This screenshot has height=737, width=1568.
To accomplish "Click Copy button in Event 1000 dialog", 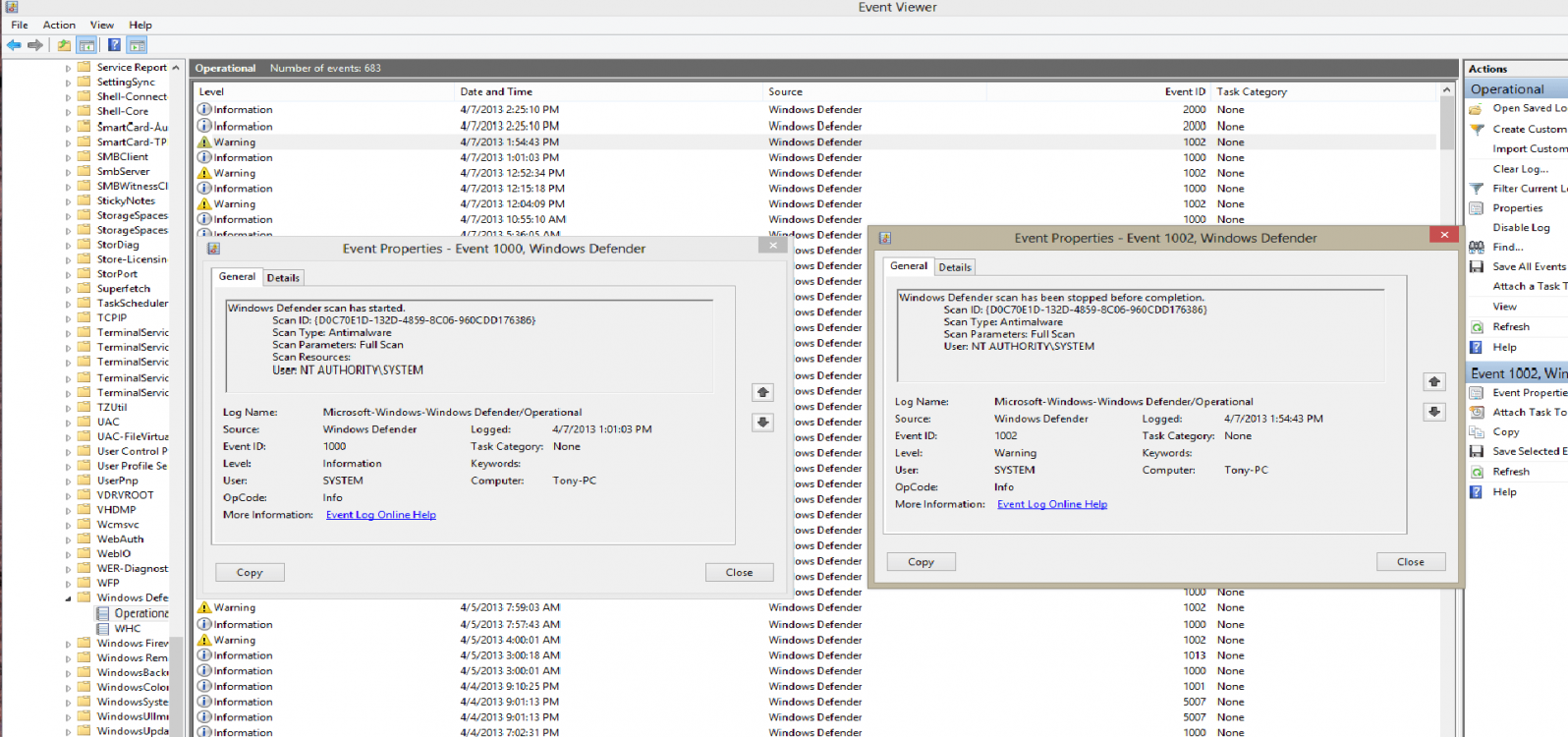I will click(250, 573).
